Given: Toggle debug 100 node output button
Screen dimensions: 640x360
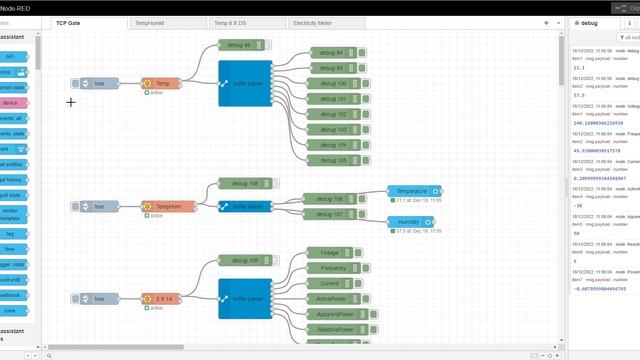Looking at the screenshot, I should [x=366, y=84].
